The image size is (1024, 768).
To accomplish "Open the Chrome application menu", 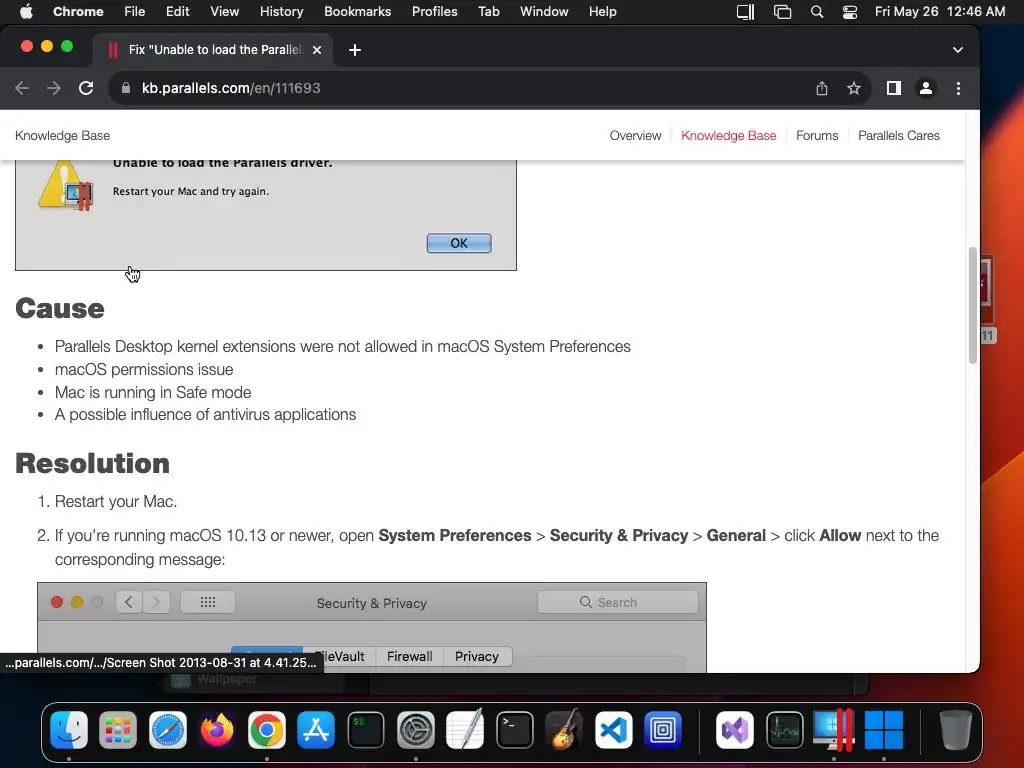I will tap(78, 12).
